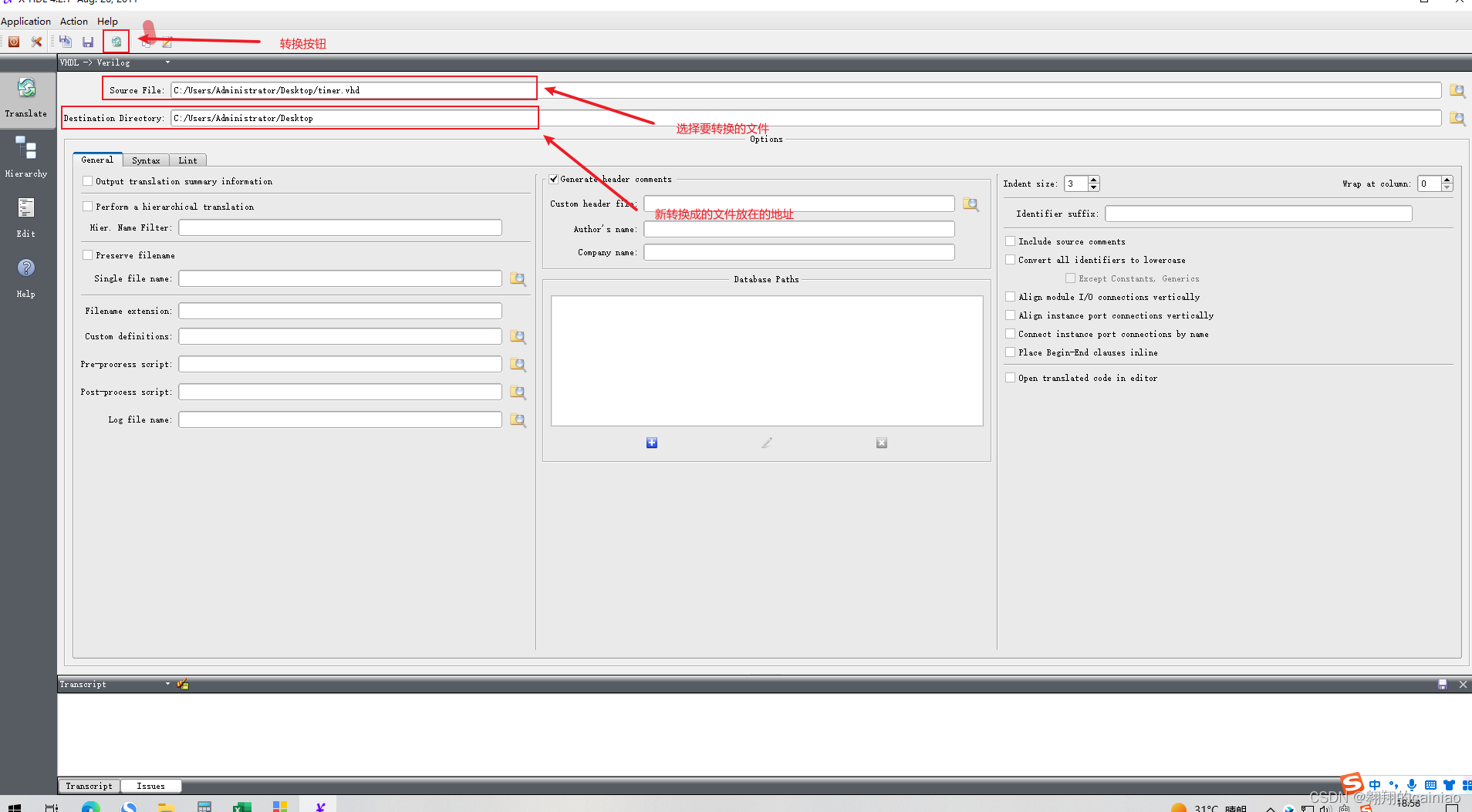The image size is (1472, 812).
Task: Enable Output translation summary information
Action: coord(88,181)
